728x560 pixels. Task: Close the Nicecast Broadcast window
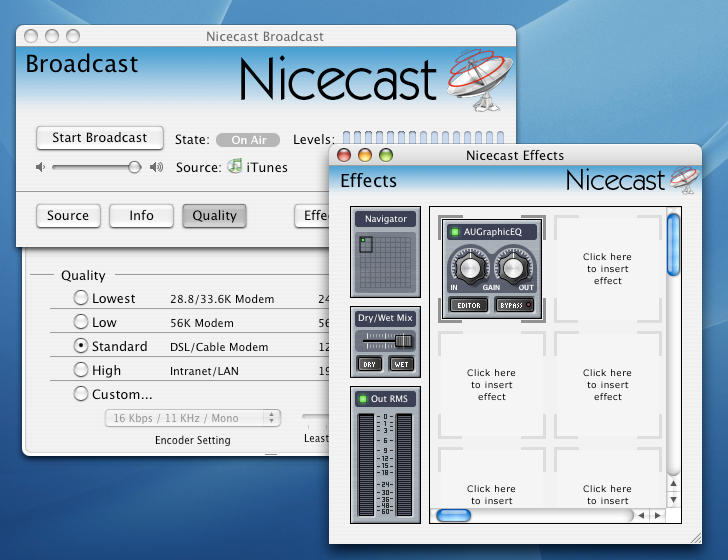coord(31,36)
